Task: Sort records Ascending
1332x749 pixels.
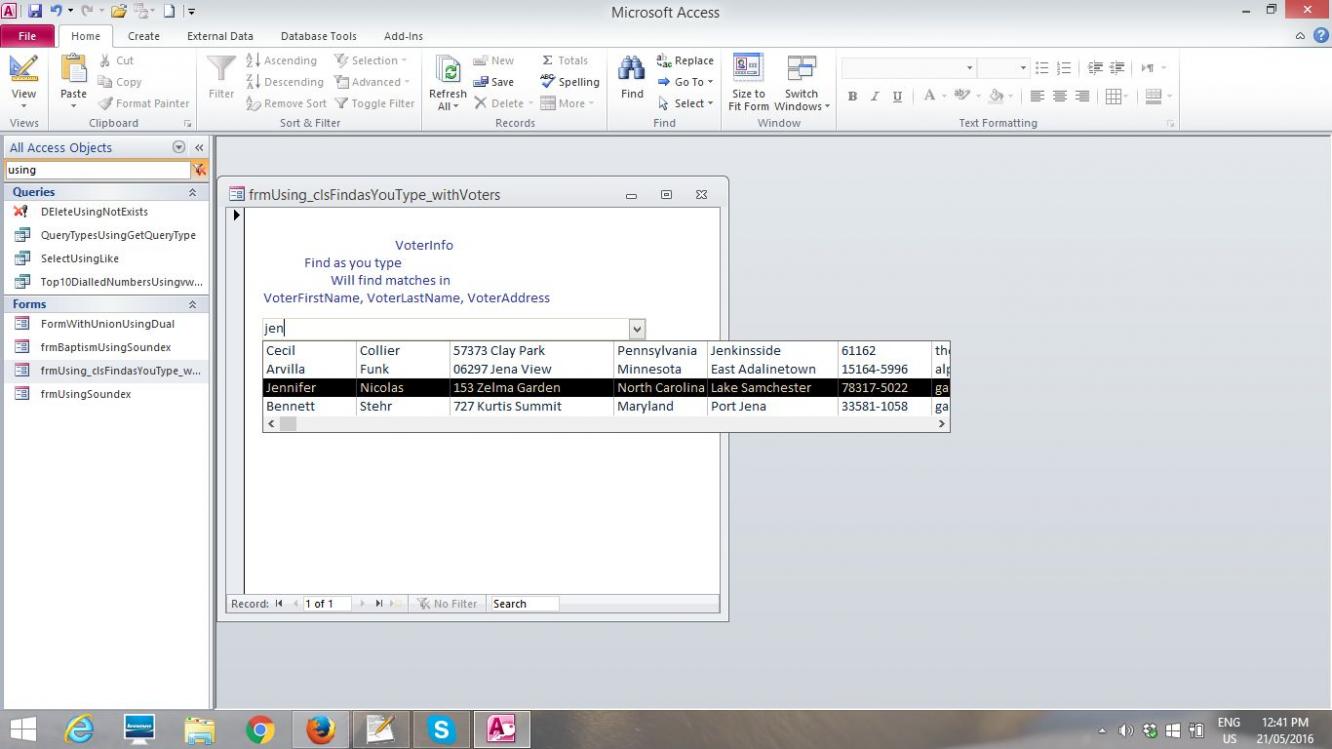Action: [x=281, y=61]
